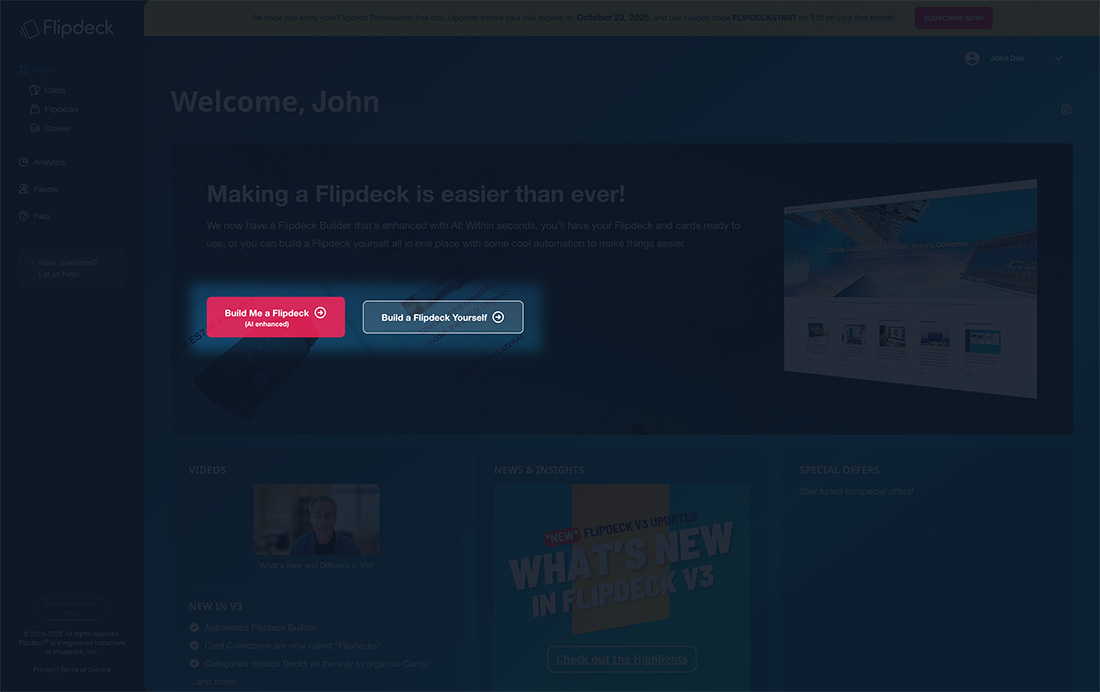1100x692 pixels.
Task: Play the What's New and Different in V3 video
Action: click(x=316, y=518)
